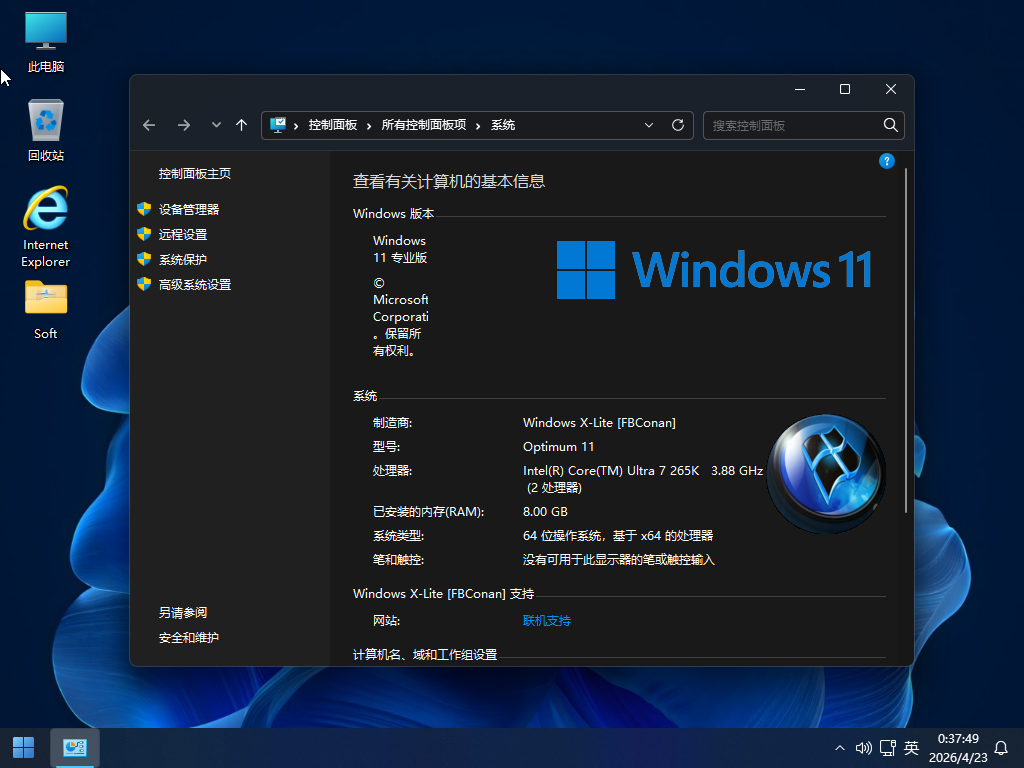
Task: Select 系统 breadcrumb in address bar
Action: pyautogui.click(x=503, y=125)
